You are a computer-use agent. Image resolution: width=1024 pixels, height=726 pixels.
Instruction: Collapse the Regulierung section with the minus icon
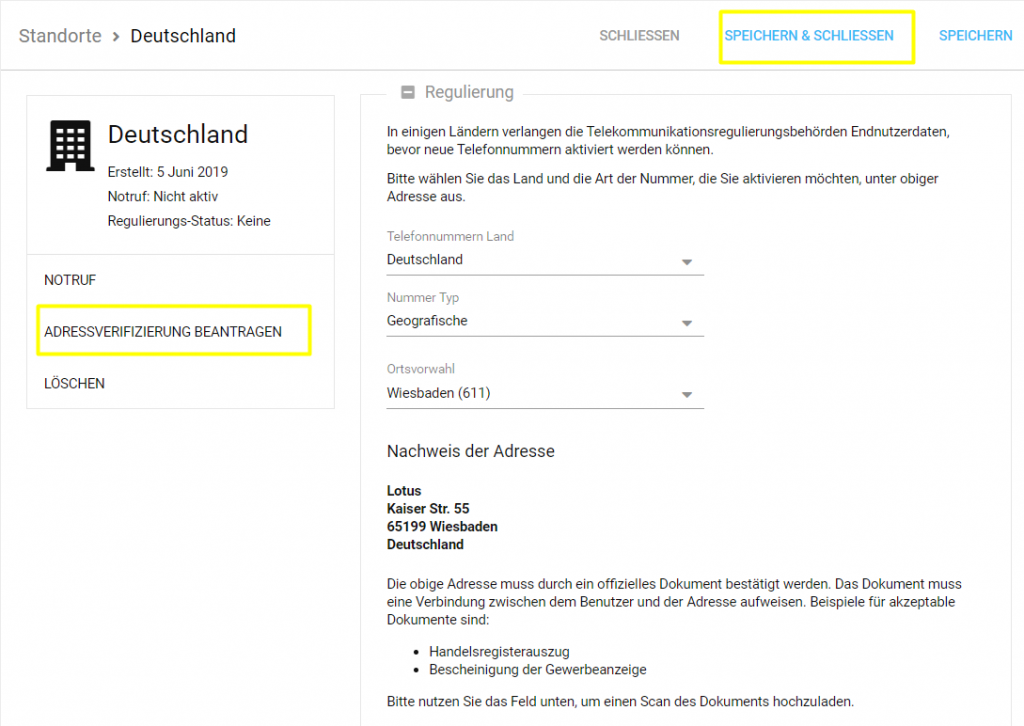(407, 93)
